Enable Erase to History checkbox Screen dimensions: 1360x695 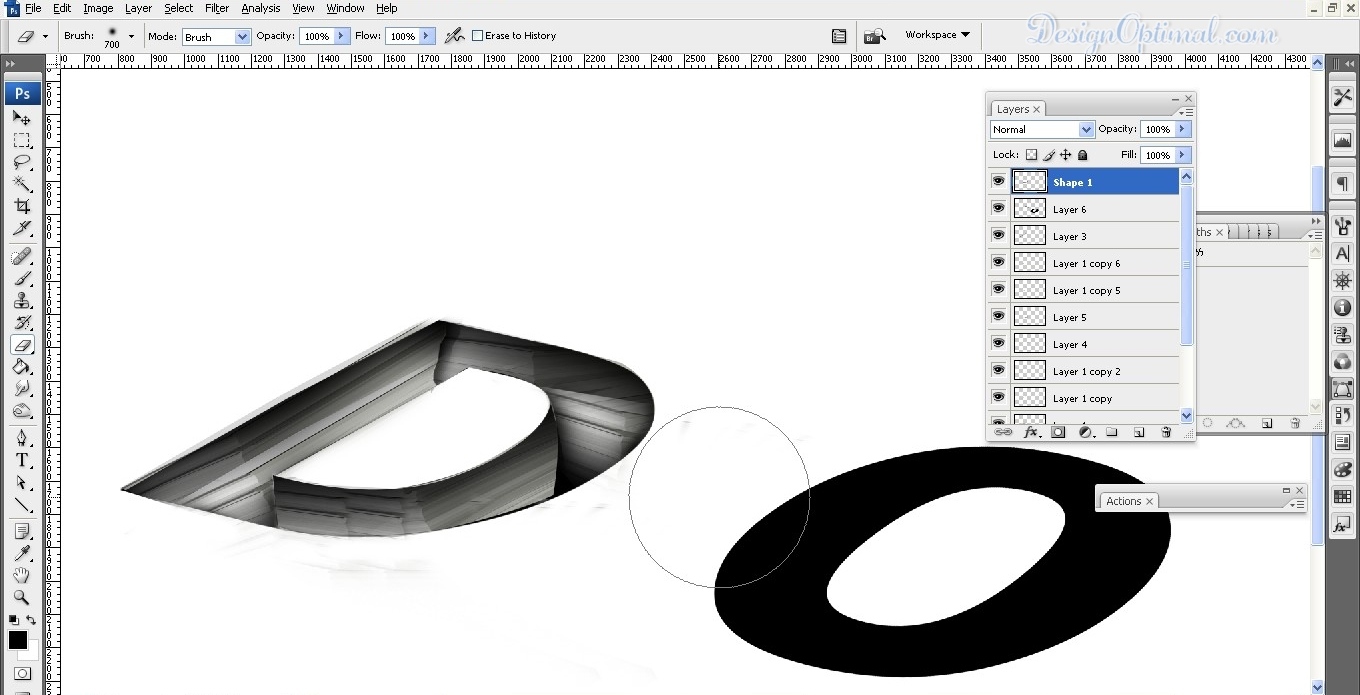pyautogui.click(x=478, y=35)
